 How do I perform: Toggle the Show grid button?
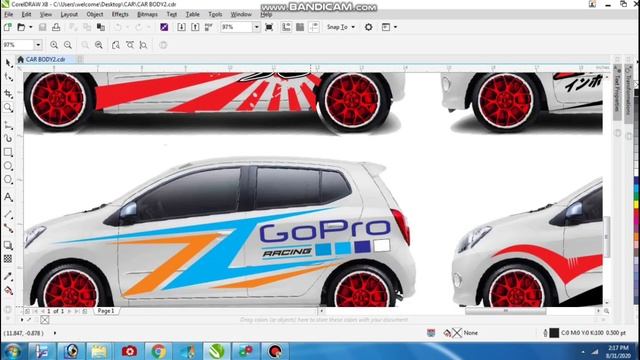(300, 27)
